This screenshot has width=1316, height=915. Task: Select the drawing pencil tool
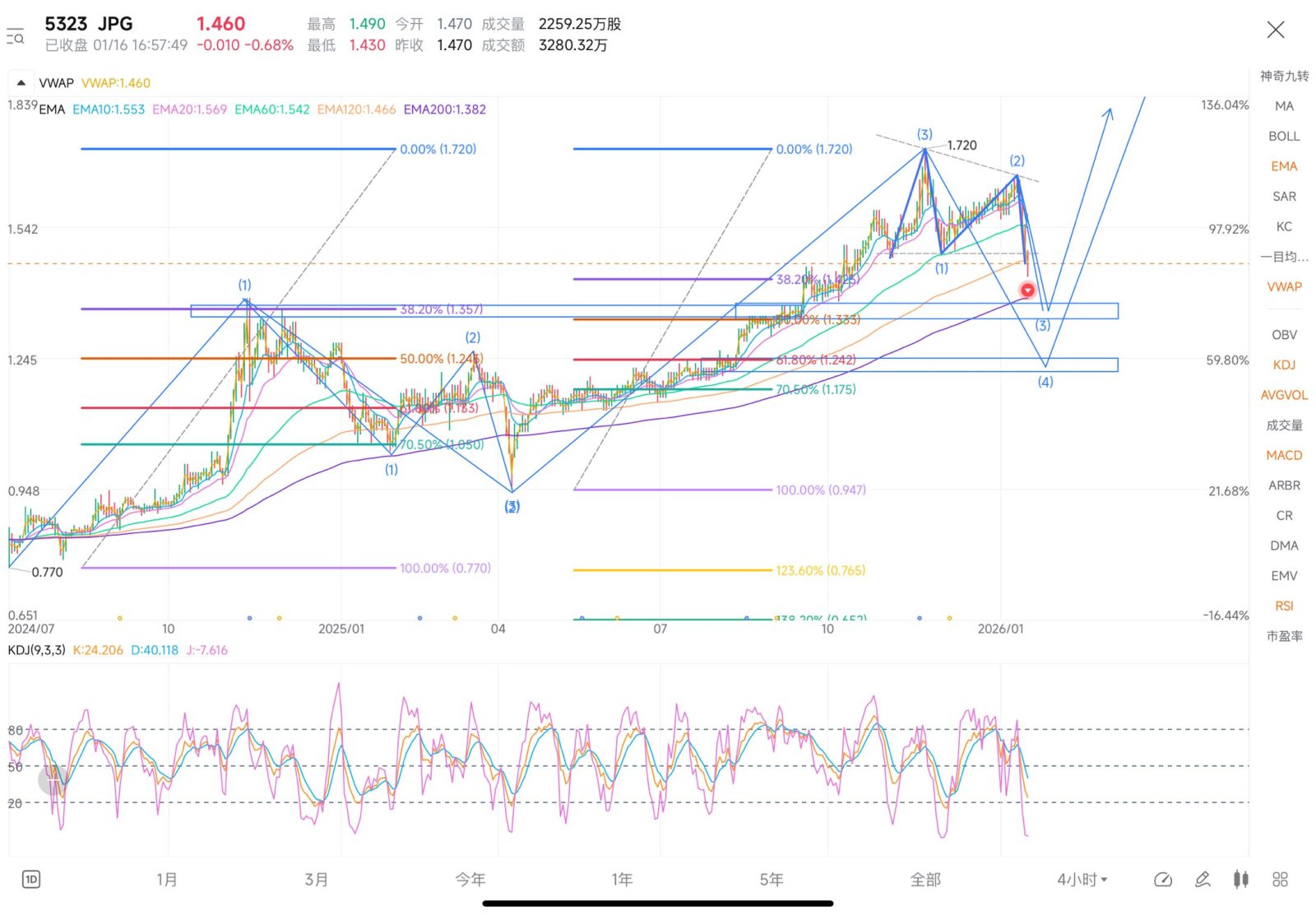1202,880
